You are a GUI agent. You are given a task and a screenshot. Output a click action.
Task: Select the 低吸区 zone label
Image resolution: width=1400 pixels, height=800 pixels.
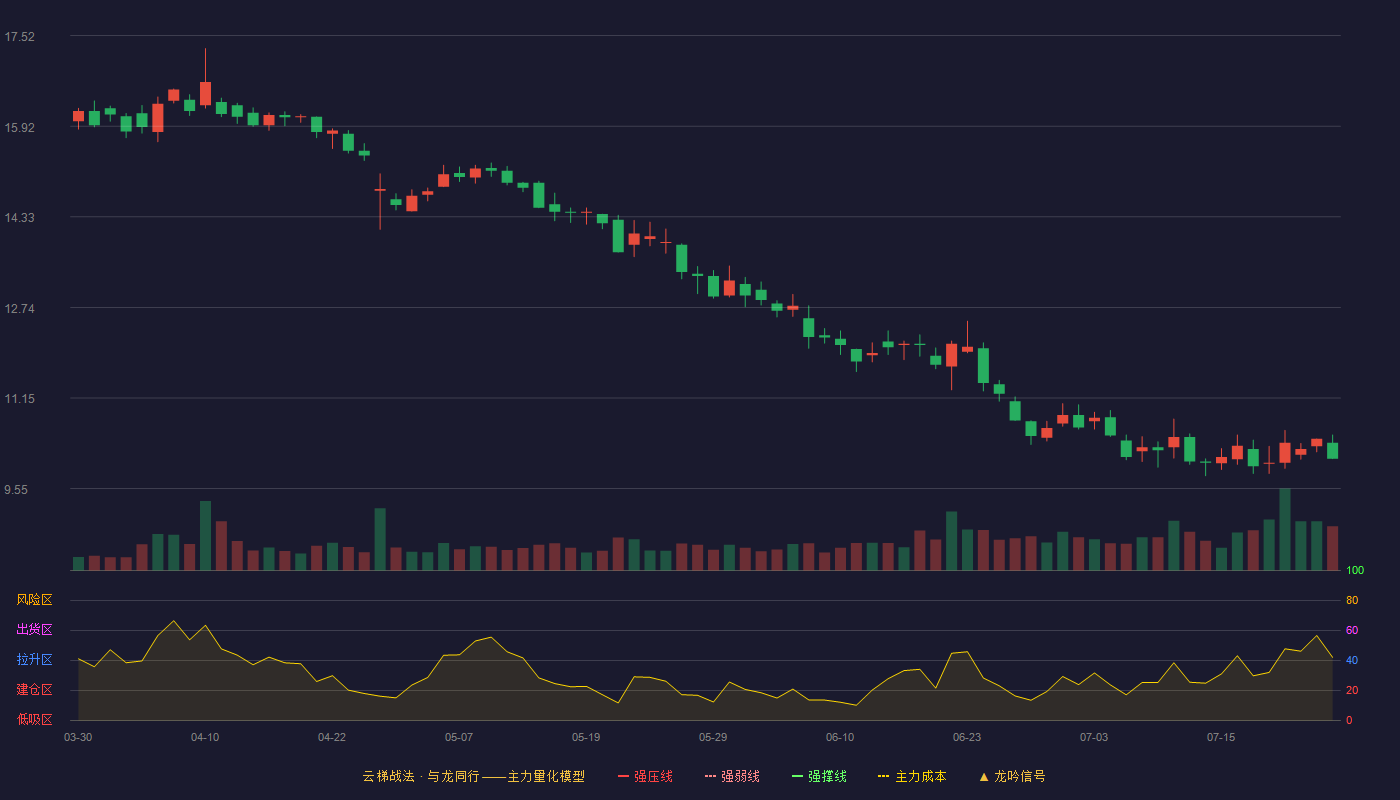click(x=34, y=719)
